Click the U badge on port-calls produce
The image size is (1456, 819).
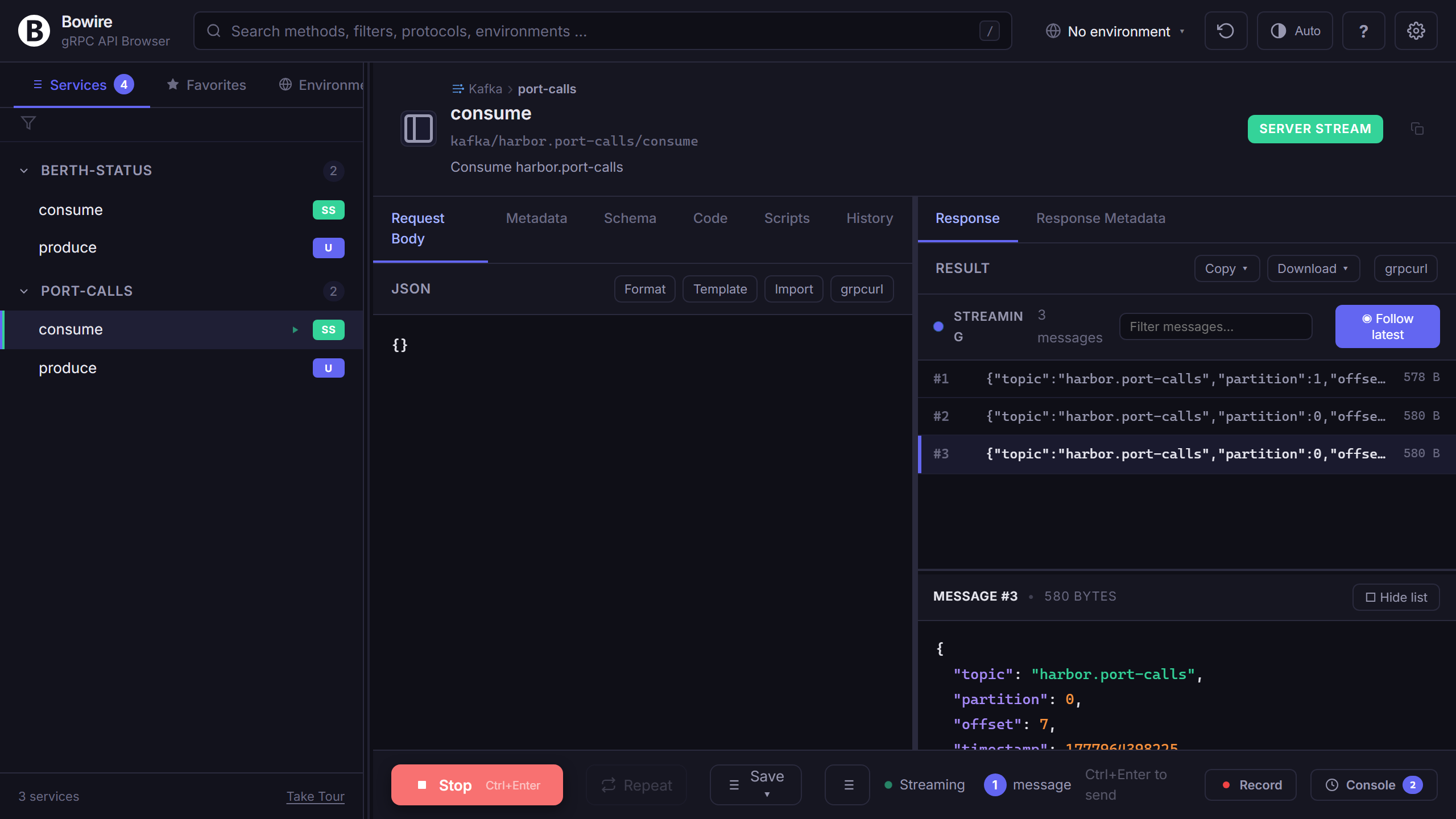328,368
